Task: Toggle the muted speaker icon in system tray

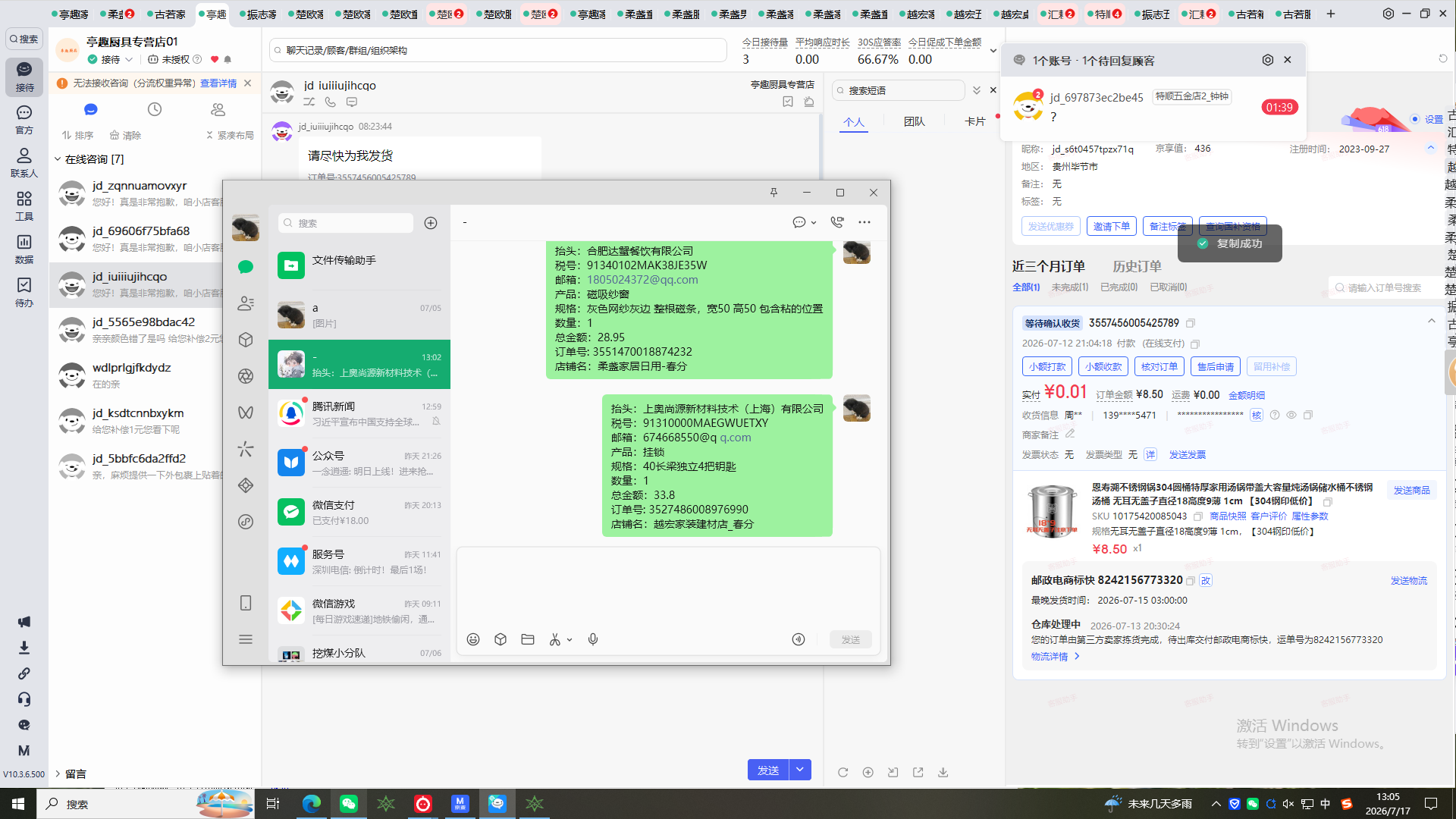Action: 1288,804
